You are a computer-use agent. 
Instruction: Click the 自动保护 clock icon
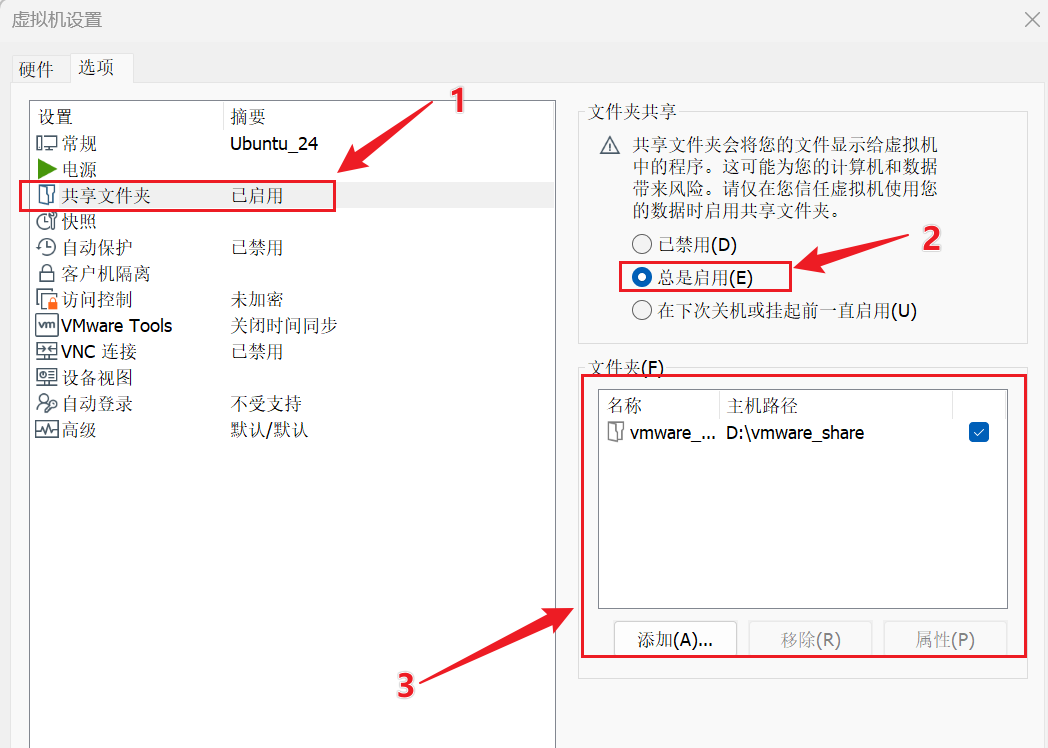point(46,247)
